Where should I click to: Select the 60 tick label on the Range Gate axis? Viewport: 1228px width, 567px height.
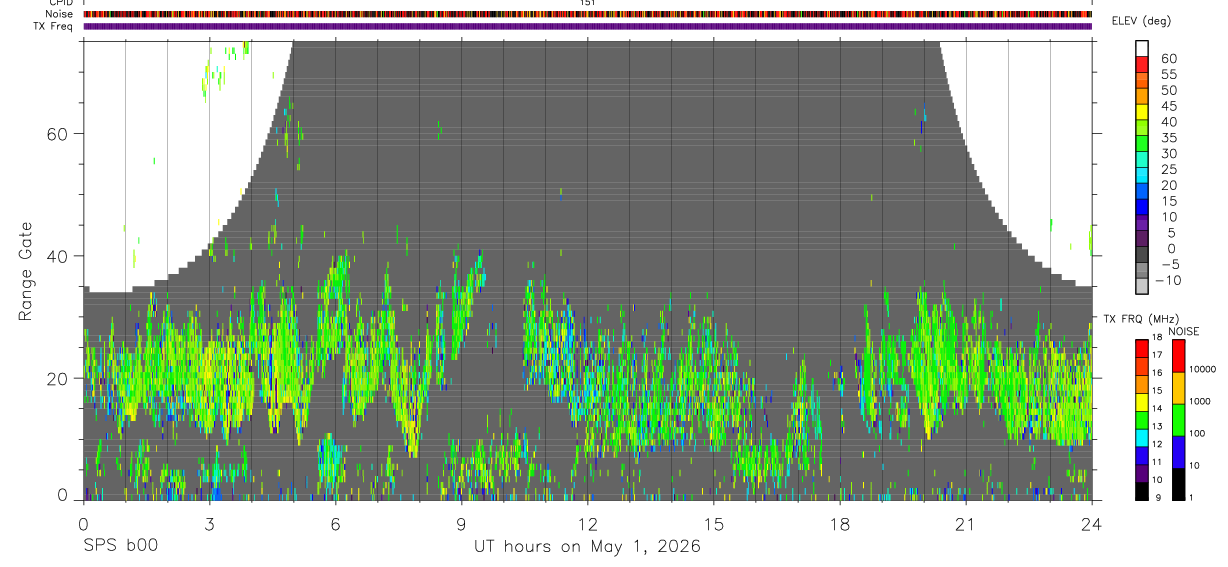[60, 134]
